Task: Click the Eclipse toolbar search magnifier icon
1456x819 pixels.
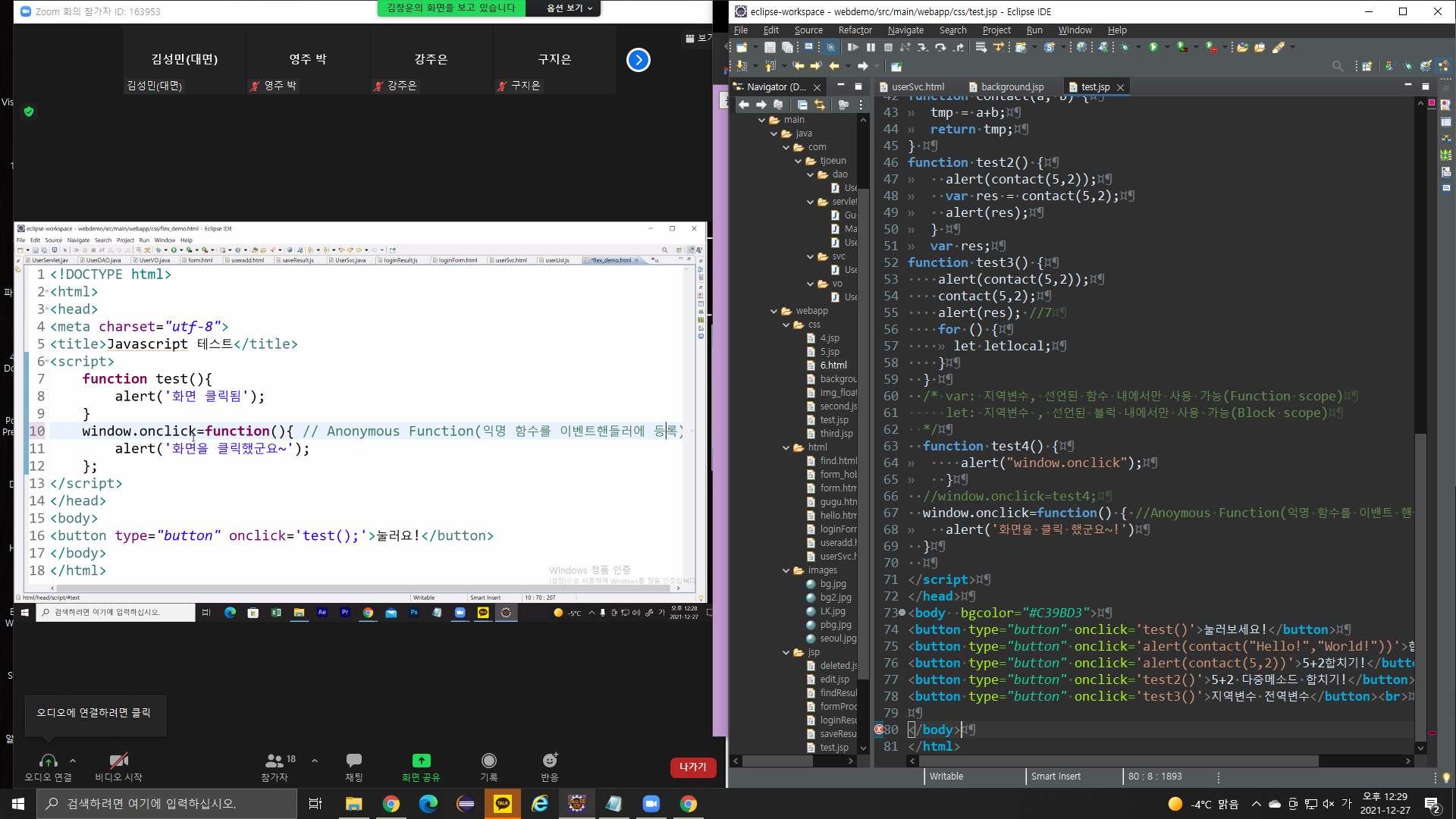Action: coord(1337,67)
